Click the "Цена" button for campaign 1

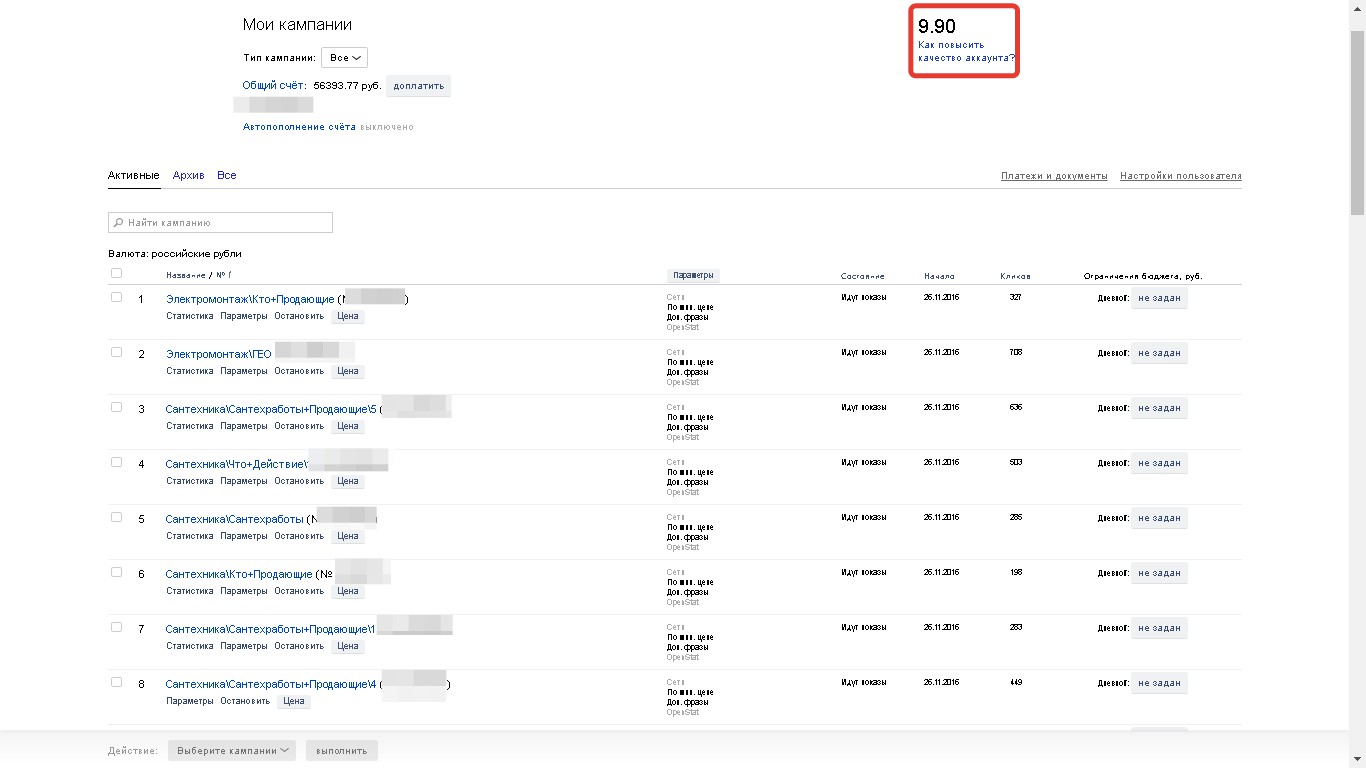[x=347, y=316]
